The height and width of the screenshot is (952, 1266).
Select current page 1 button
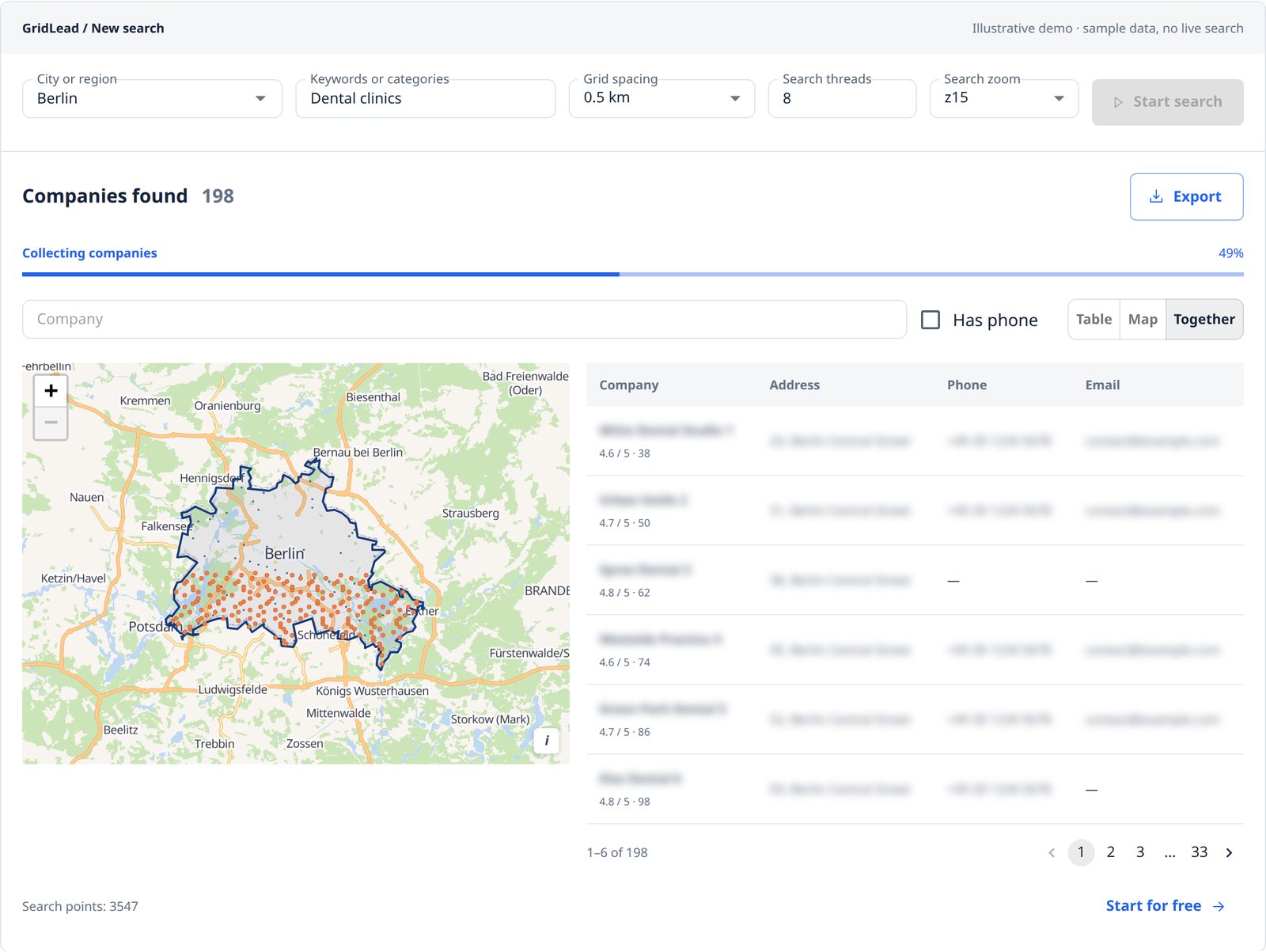pyautogui.click(x=1081, y=852)
